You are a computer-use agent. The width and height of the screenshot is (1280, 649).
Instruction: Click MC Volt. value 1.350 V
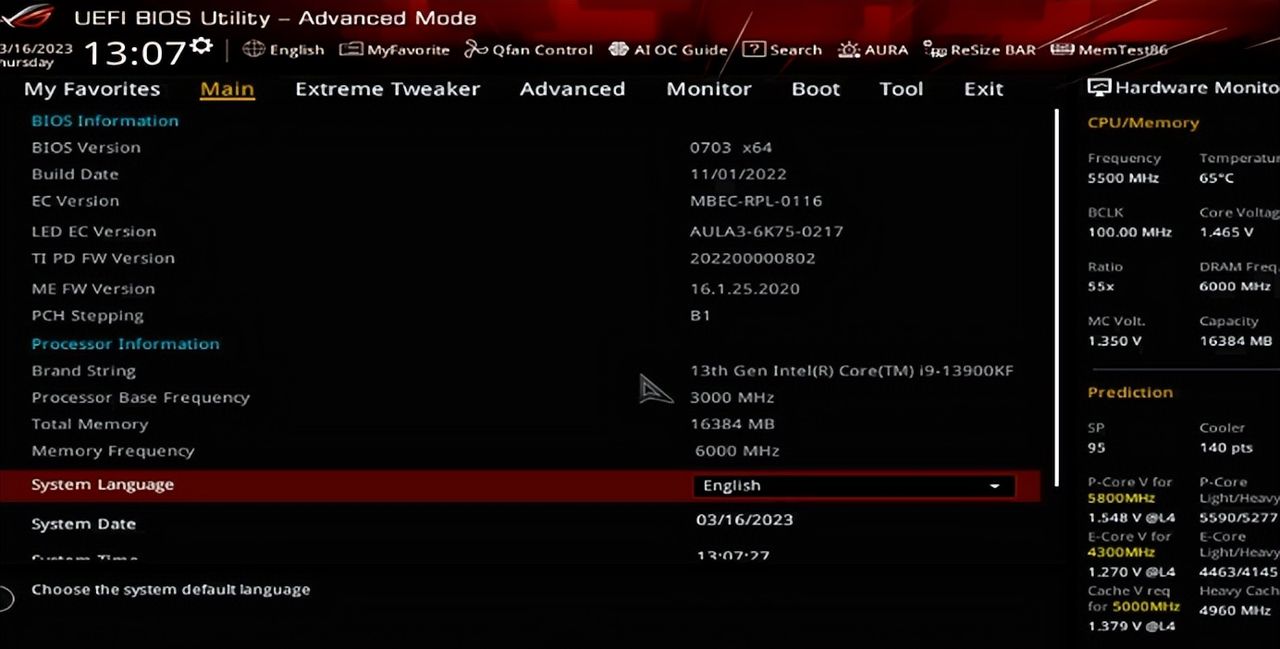pyautogui.click(x=1115, y=341)
